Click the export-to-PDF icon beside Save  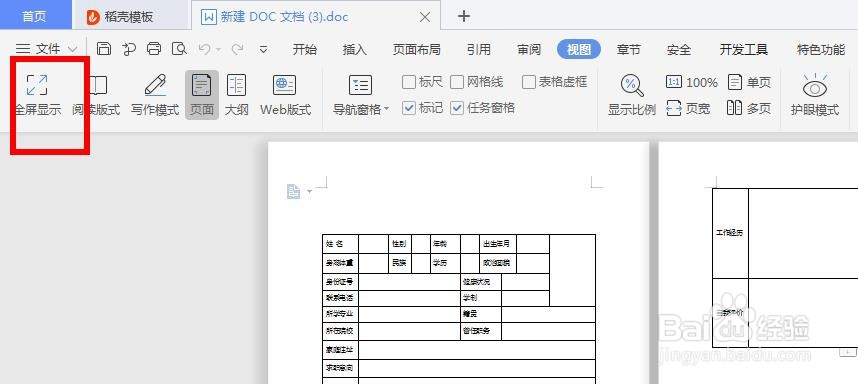click(x=129, y=49)
